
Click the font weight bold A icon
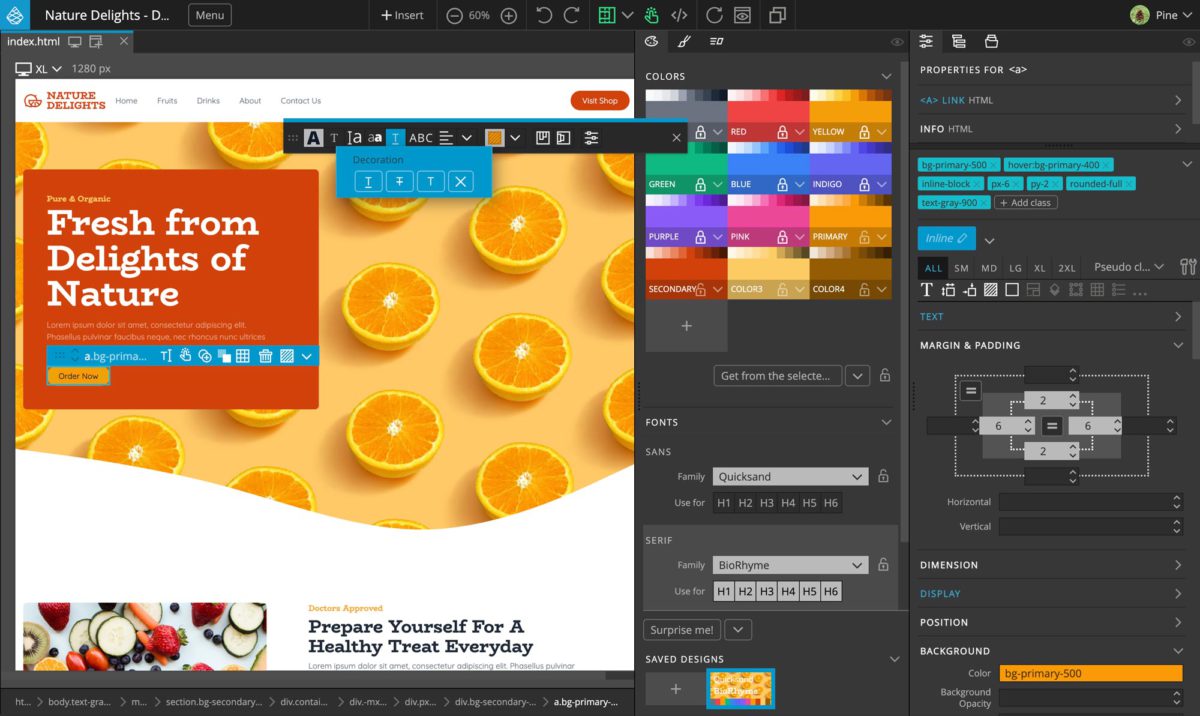(x=313, y=138)
